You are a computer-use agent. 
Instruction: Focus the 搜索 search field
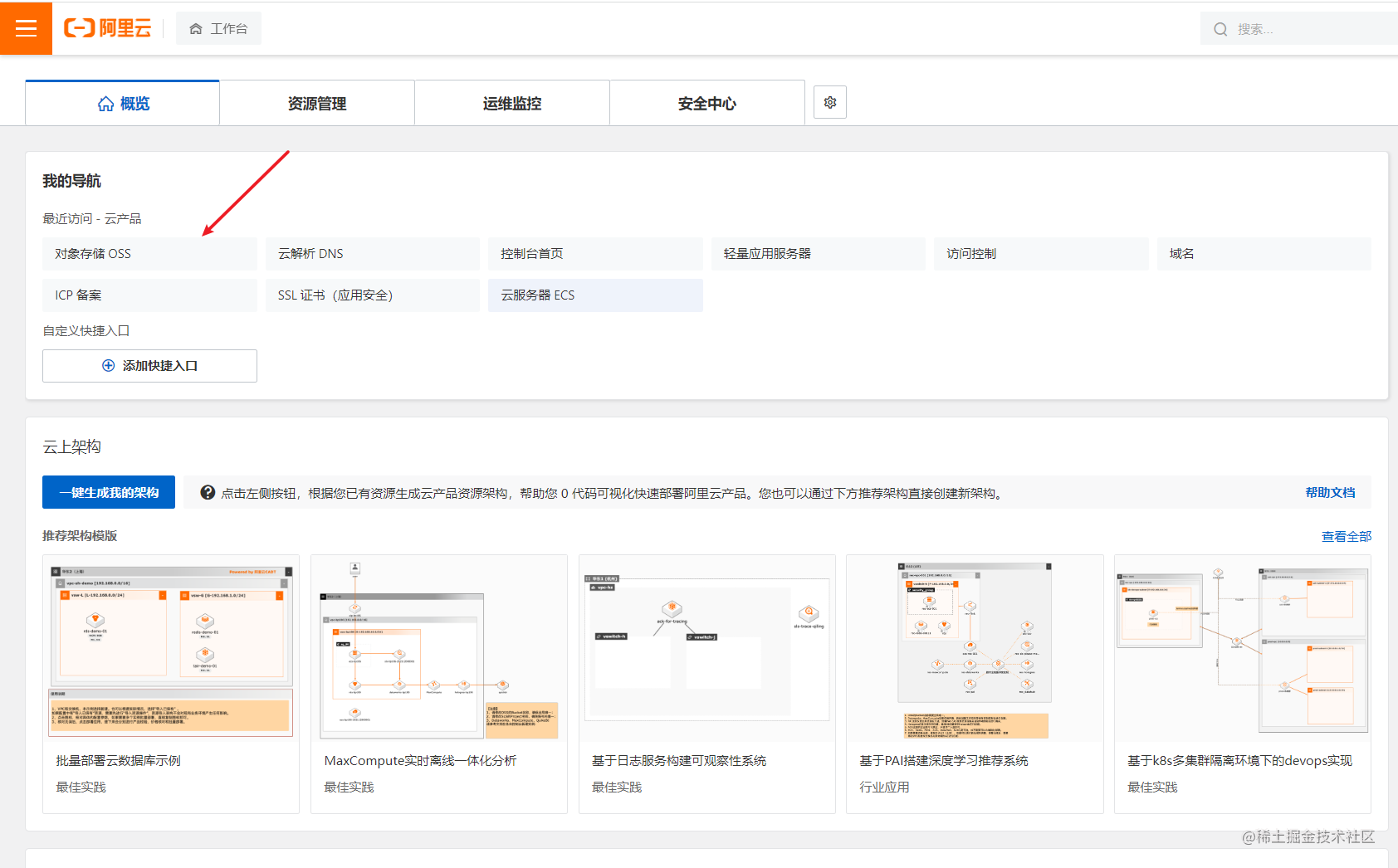tap(1299, 29)
